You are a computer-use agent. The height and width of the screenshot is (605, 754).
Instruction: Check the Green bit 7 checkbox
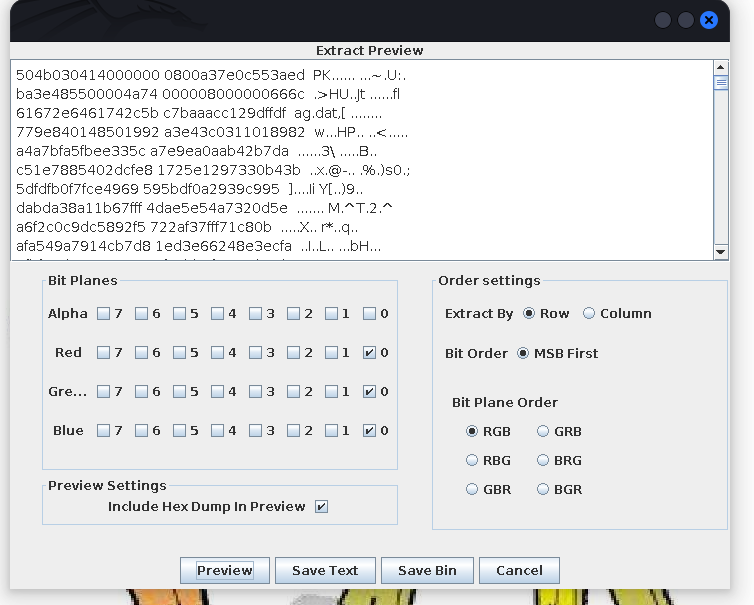(103, 391)
